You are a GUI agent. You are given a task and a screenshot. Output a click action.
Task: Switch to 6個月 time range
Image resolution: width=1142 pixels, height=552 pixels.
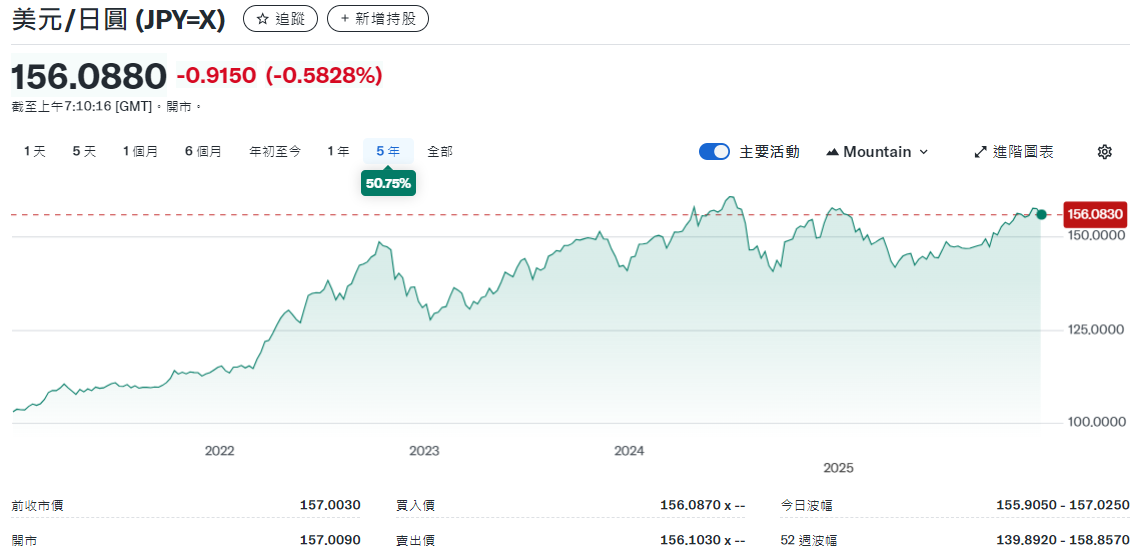[x=203, y=152]
